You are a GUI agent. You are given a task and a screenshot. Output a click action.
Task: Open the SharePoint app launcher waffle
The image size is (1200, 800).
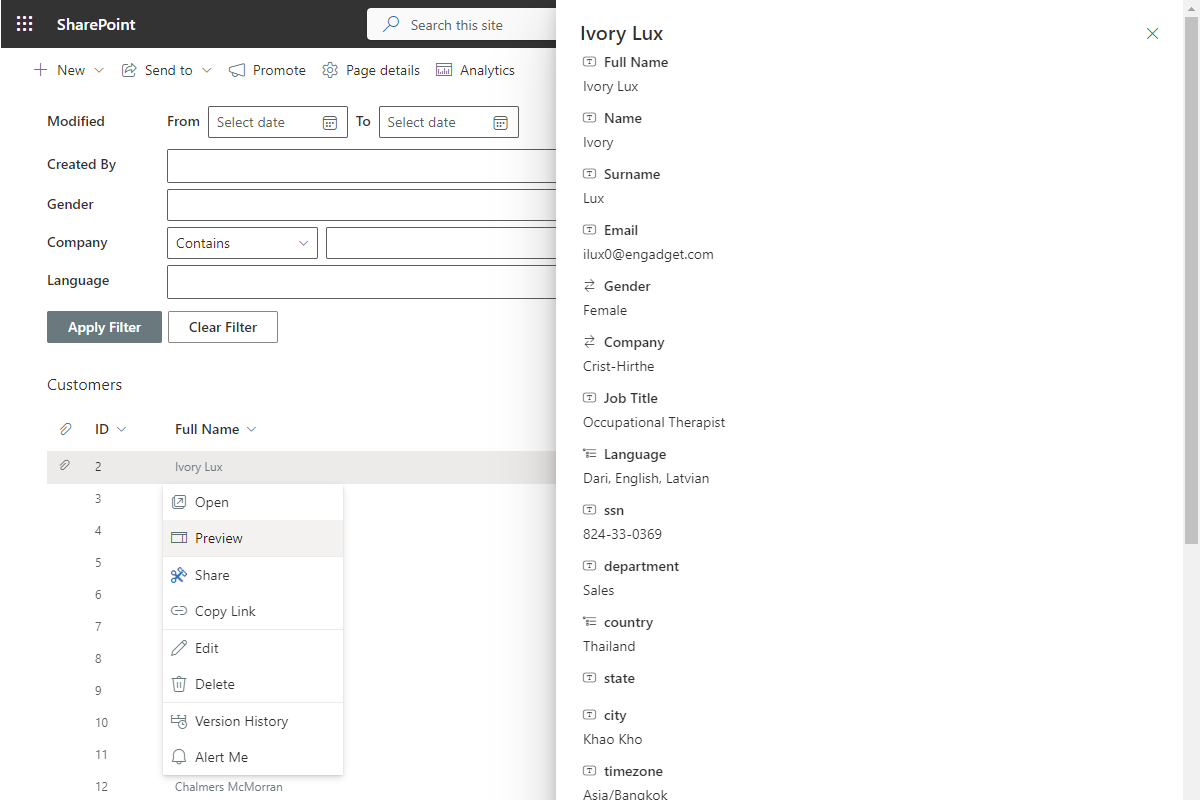coord(25,24)
